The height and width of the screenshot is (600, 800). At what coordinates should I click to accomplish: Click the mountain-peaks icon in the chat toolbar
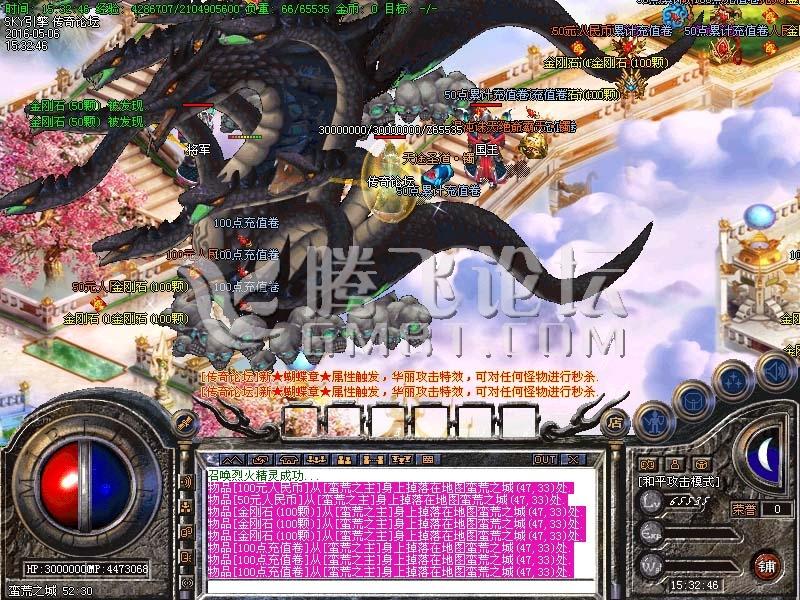click(232, 460)
